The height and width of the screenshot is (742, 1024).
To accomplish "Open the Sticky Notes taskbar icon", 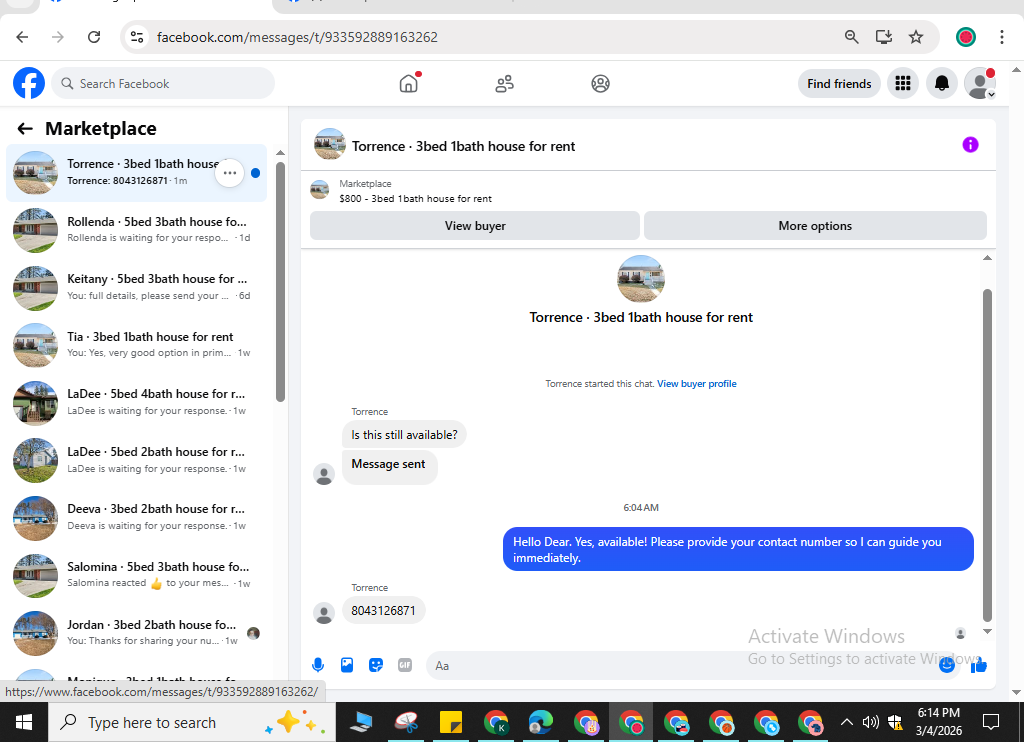I will [451, 722].
